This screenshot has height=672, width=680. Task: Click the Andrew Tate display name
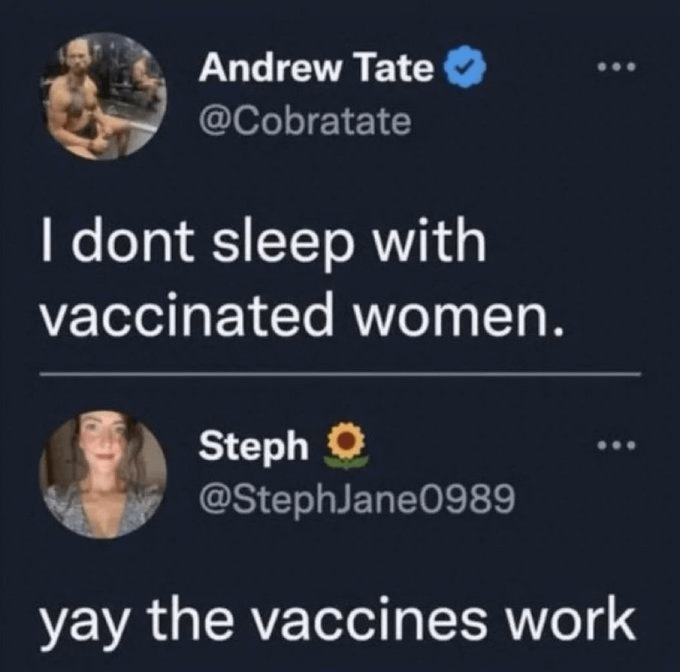tap(317, 71)
